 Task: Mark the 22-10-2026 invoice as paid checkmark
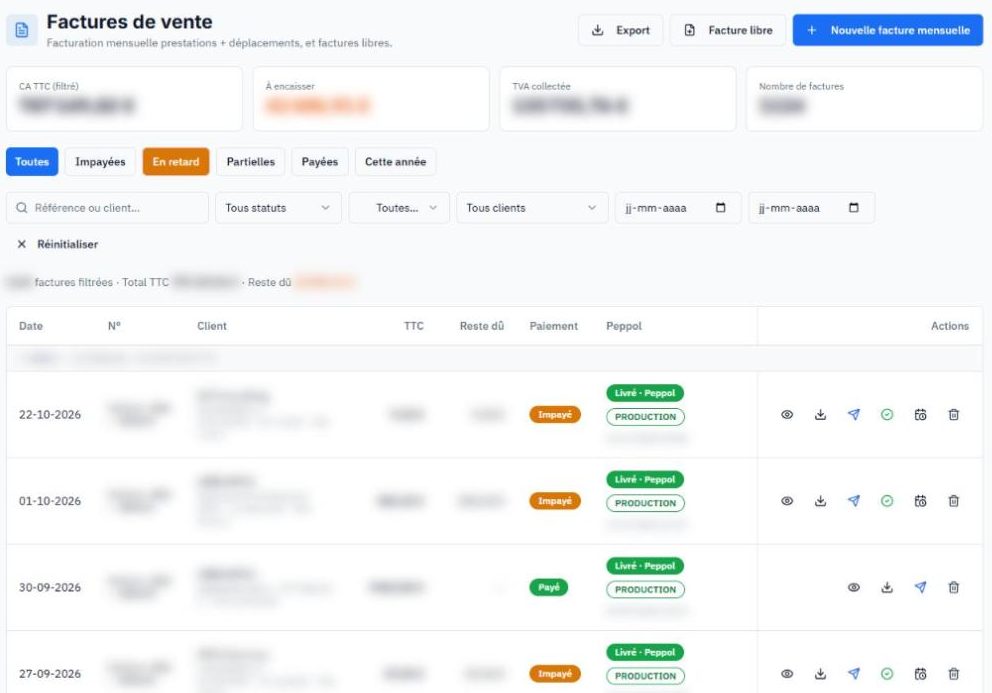[x=887, y=415]
